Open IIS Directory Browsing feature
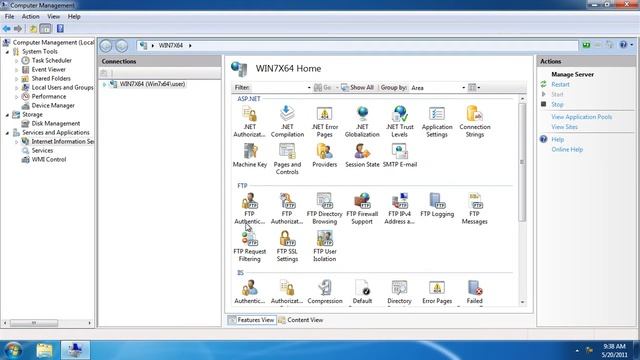This screenshot has height=360, width=640. 400,292
